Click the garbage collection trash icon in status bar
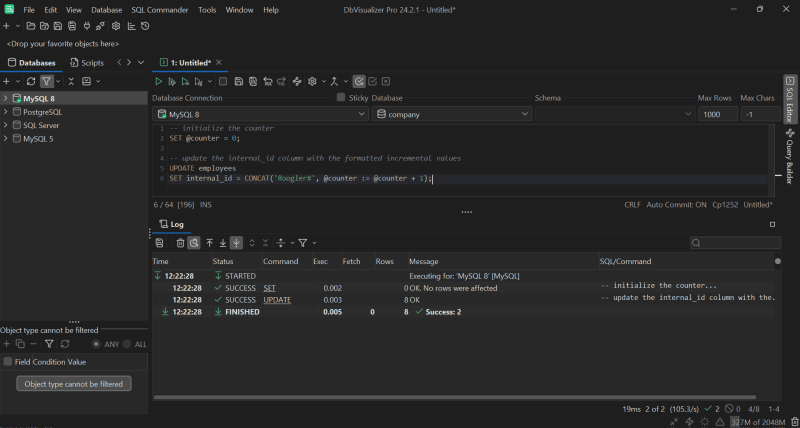800x428 pixels. pyautogui.click(x=794, y=422)
